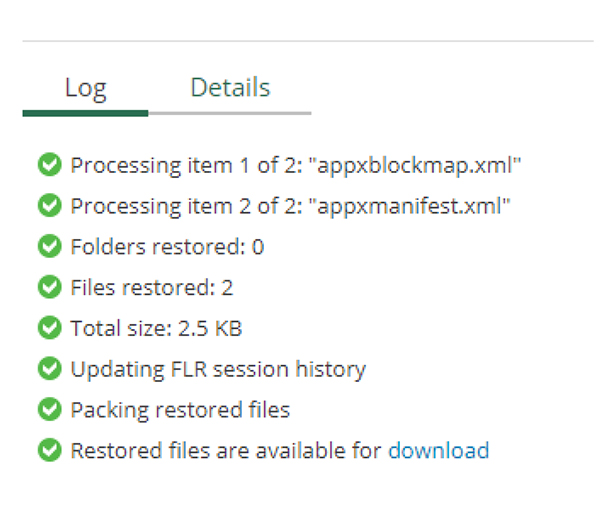This screenshot has width=600, height=526.
Task: Click the check icon for Updating FLR session history
Action: point(49,369)
